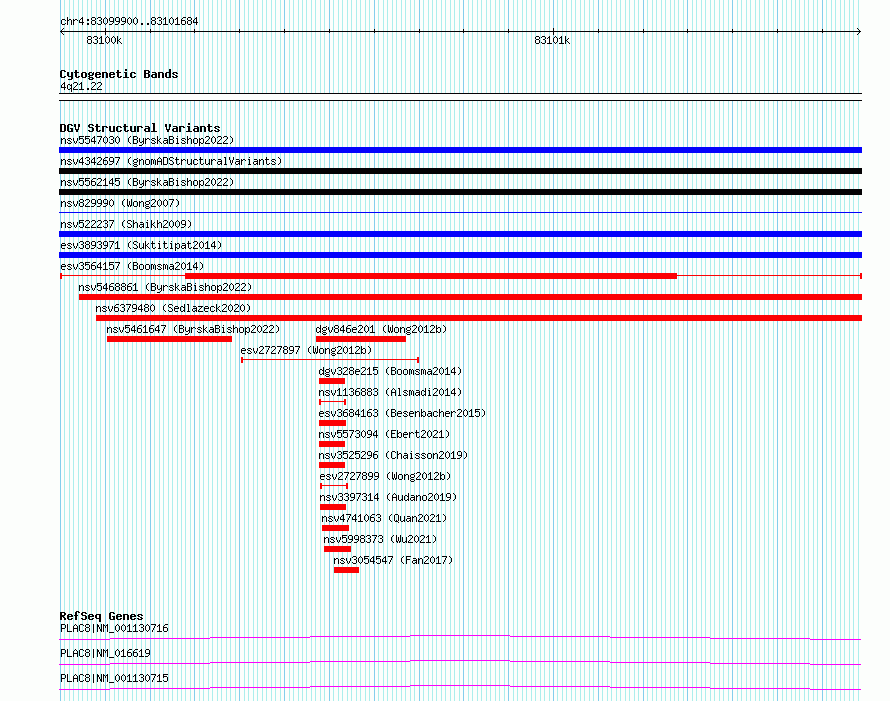890x701 pixels.
Task: Click the black bar under nsv5562145
Action: point(460,192)
